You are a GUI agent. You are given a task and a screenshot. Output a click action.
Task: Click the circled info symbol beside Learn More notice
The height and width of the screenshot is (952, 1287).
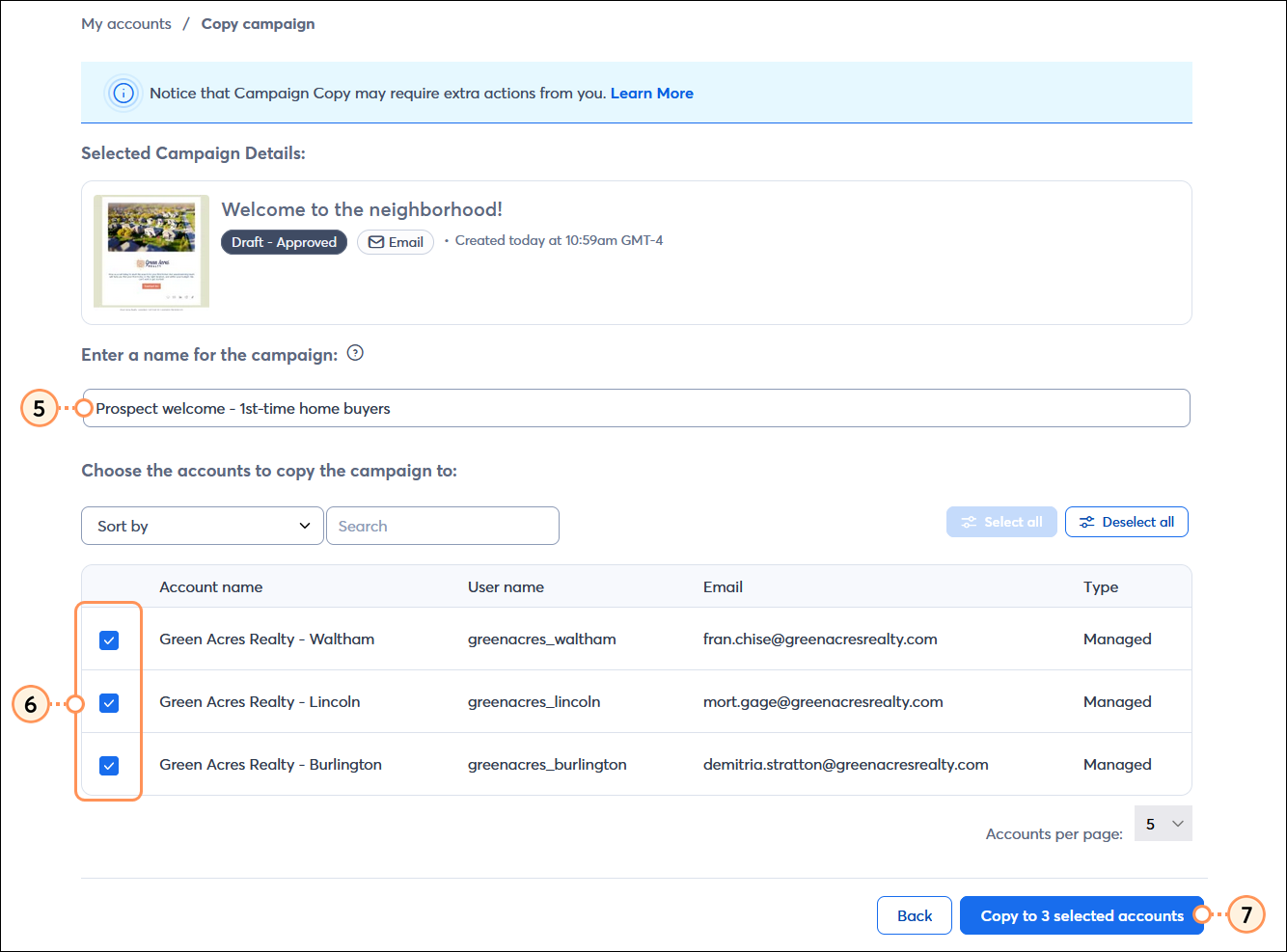point(123,93)
